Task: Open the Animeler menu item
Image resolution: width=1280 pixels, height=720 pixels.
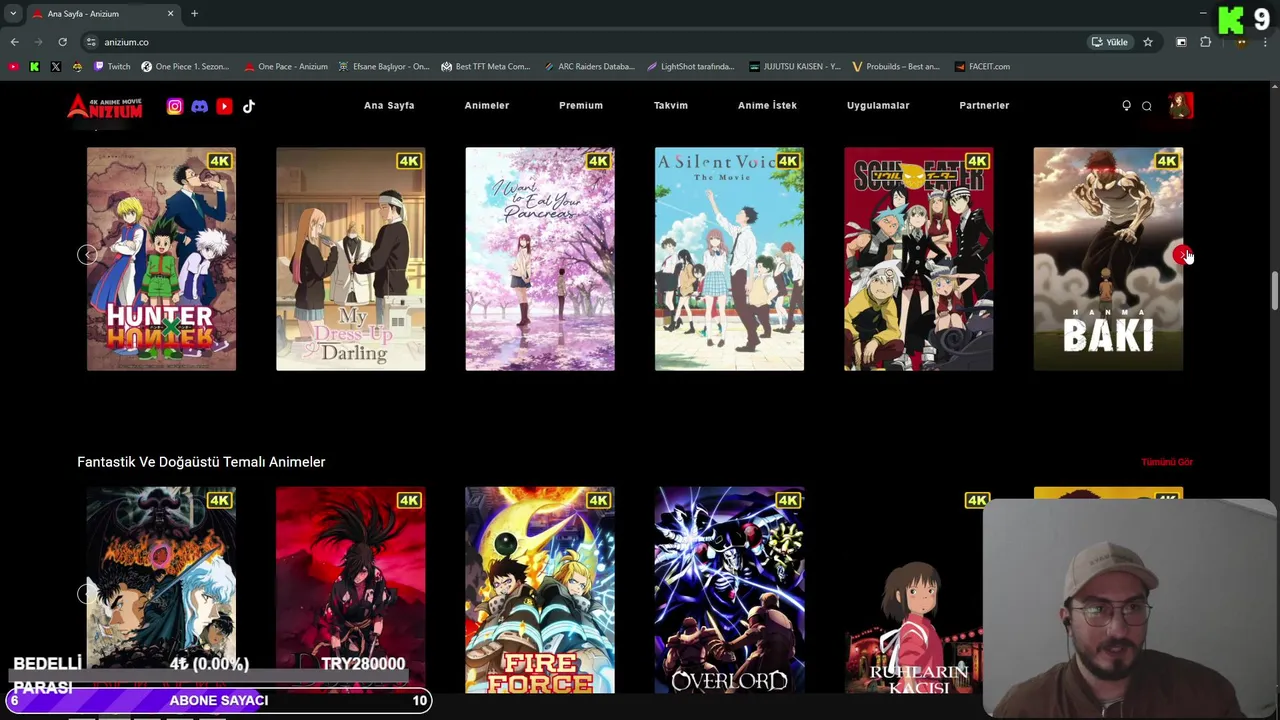Action: pyautogui.click(x=487, y=106)
